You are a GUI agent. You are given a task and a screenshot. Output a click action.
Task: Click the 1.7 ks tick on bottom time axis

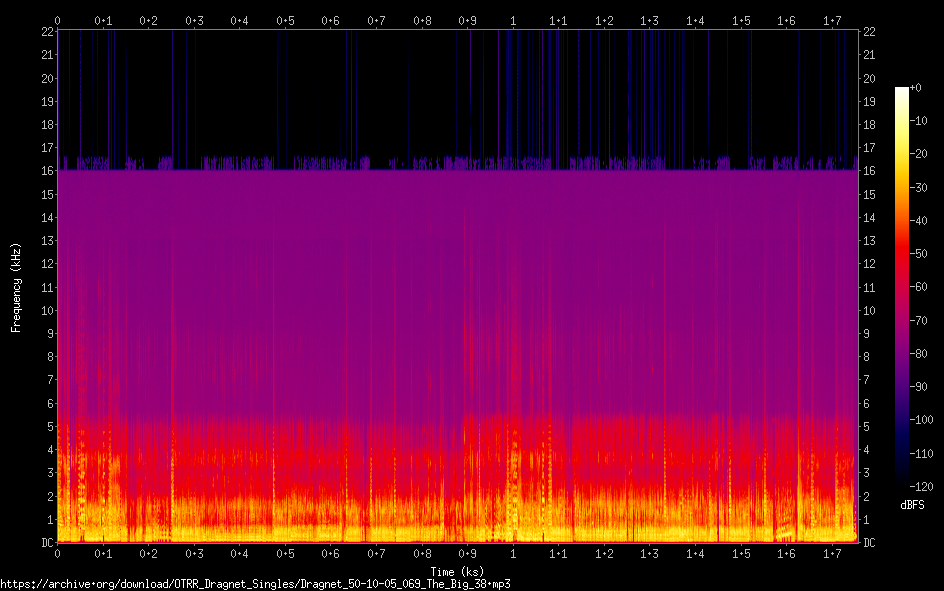coord(832,553)
